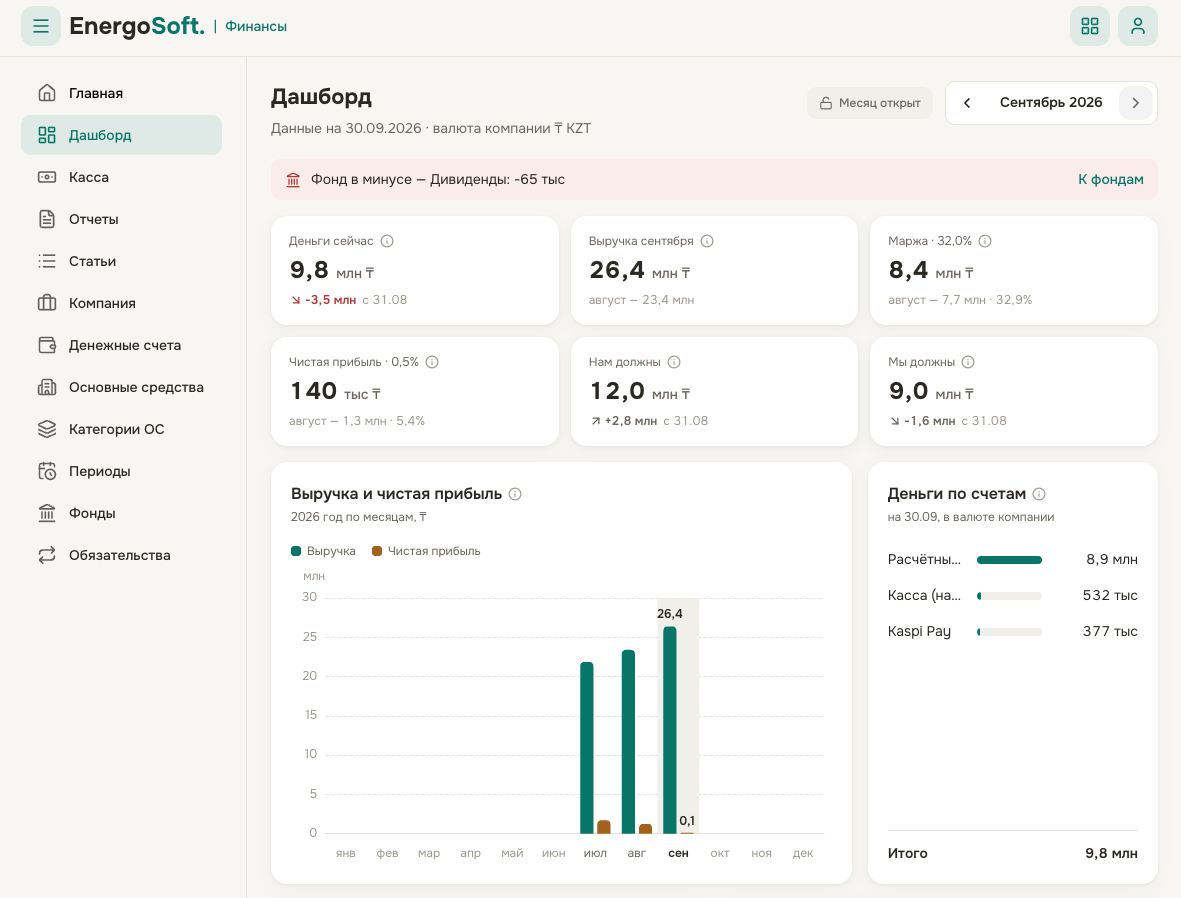Click the Итого 9,8 млн total value

[1111, 854]
